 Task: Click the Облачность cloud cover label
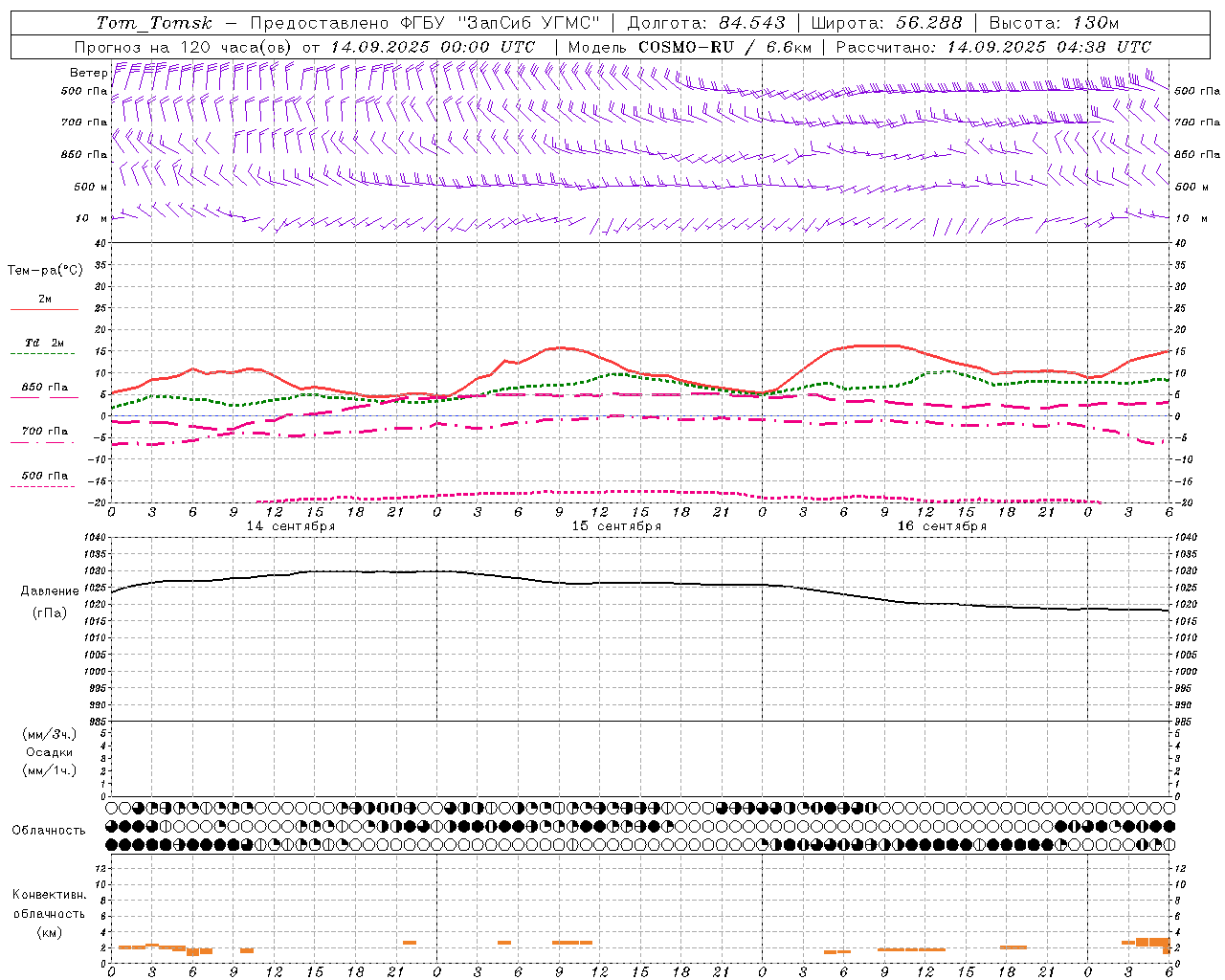(x=49, y=830)
